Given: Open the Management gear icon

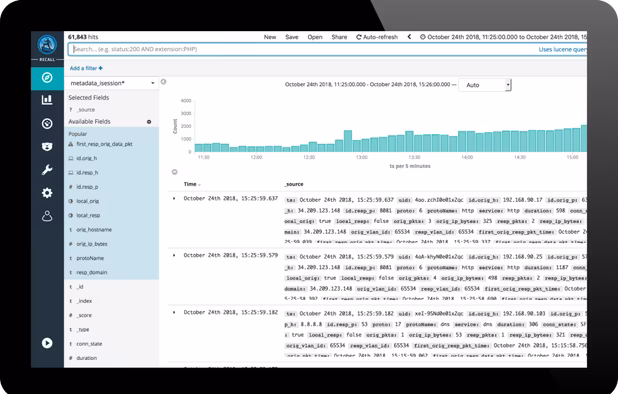Looking at the screenshot, I should tap(47, 193).
